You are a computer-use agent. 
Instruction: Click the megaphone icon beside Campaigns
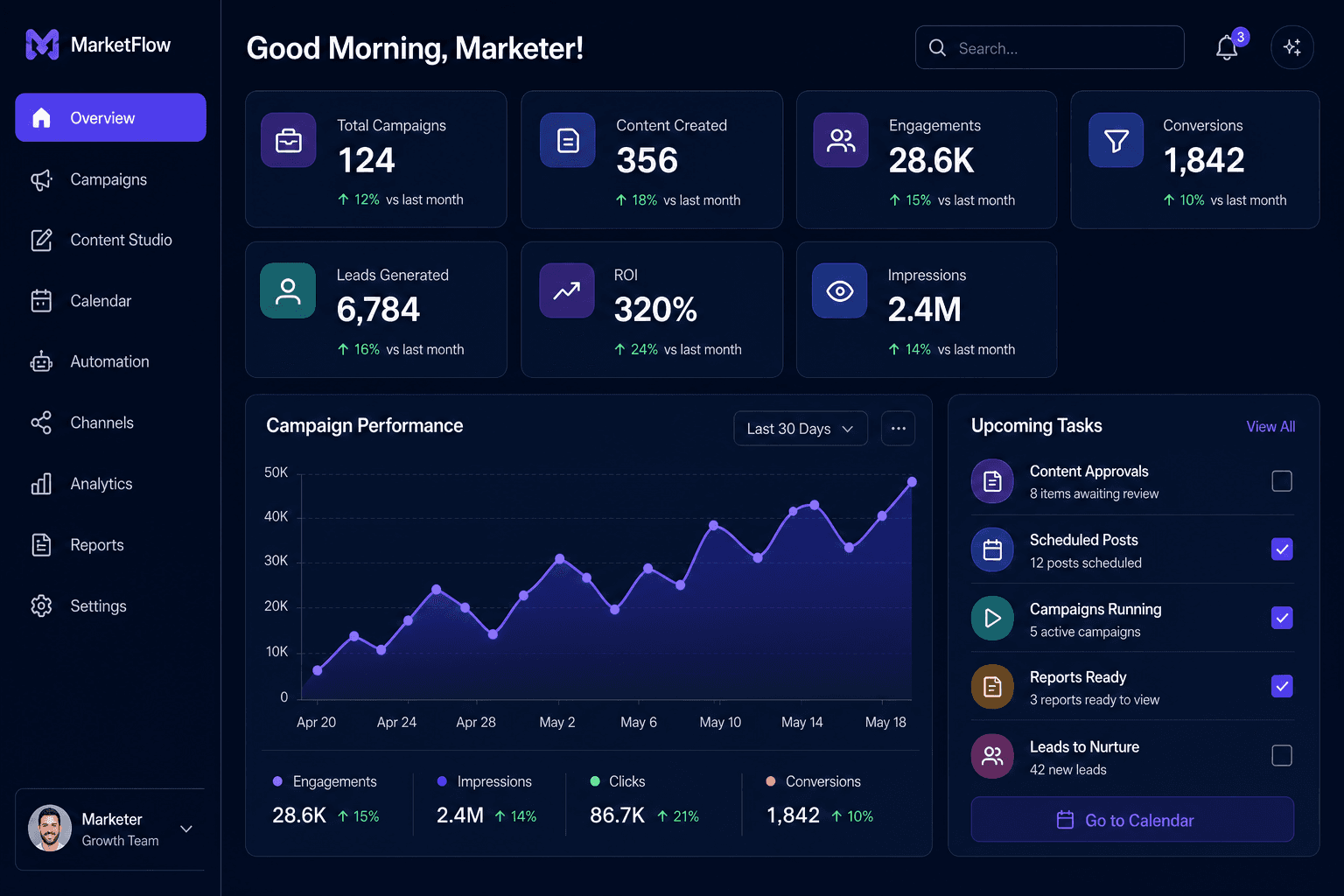41,179
